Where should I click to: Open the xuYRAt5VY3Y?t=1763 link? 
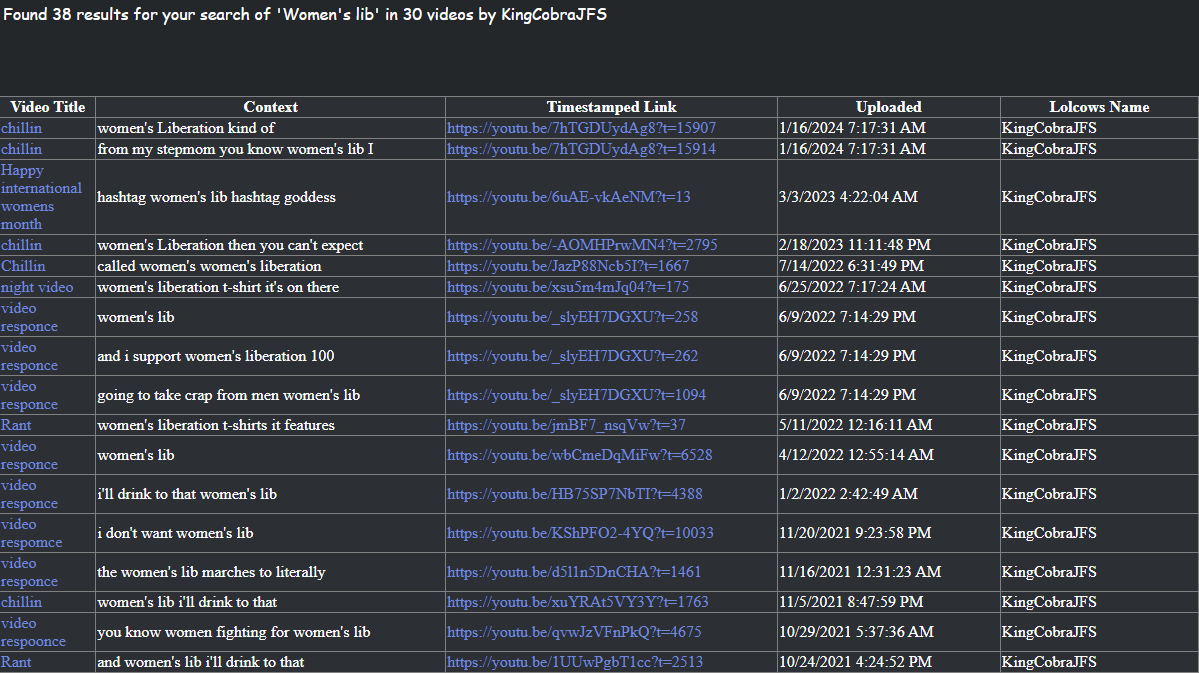point(577,602)
